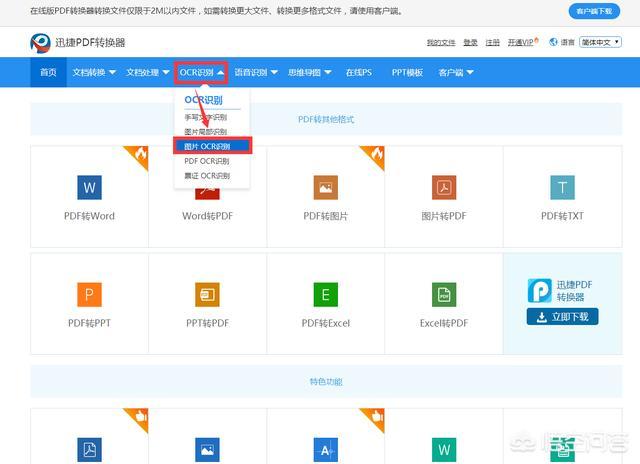Click the globe language icon
The image size is (640, 464).
click(553, 42)
